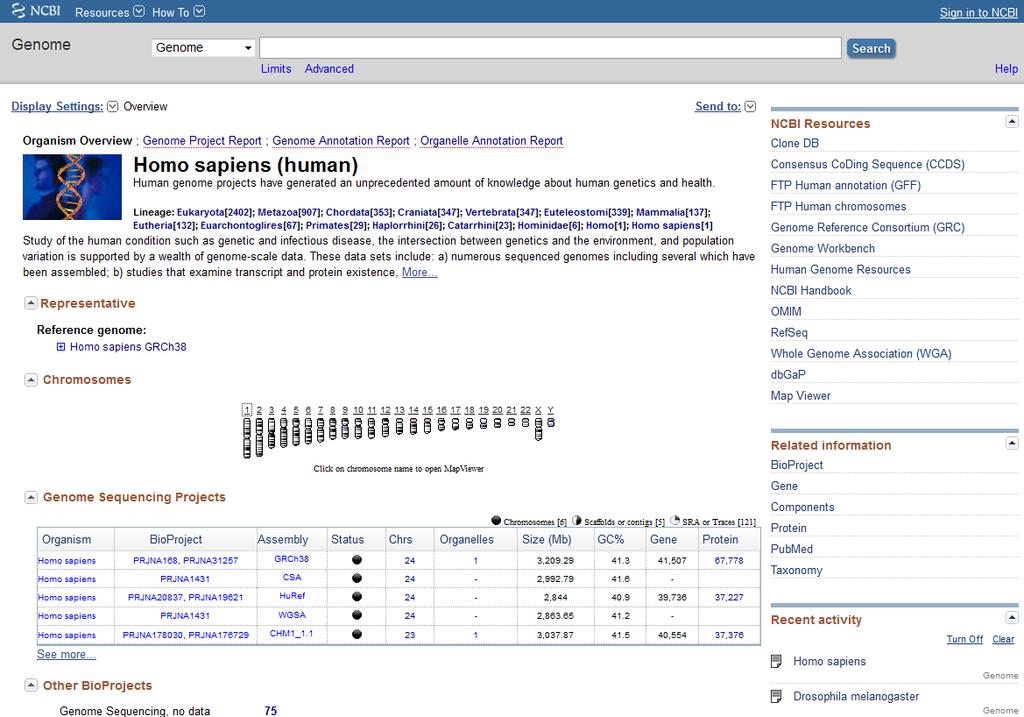Open the HuRef assembly link
1024x717 pixels.
pos(292,596)
